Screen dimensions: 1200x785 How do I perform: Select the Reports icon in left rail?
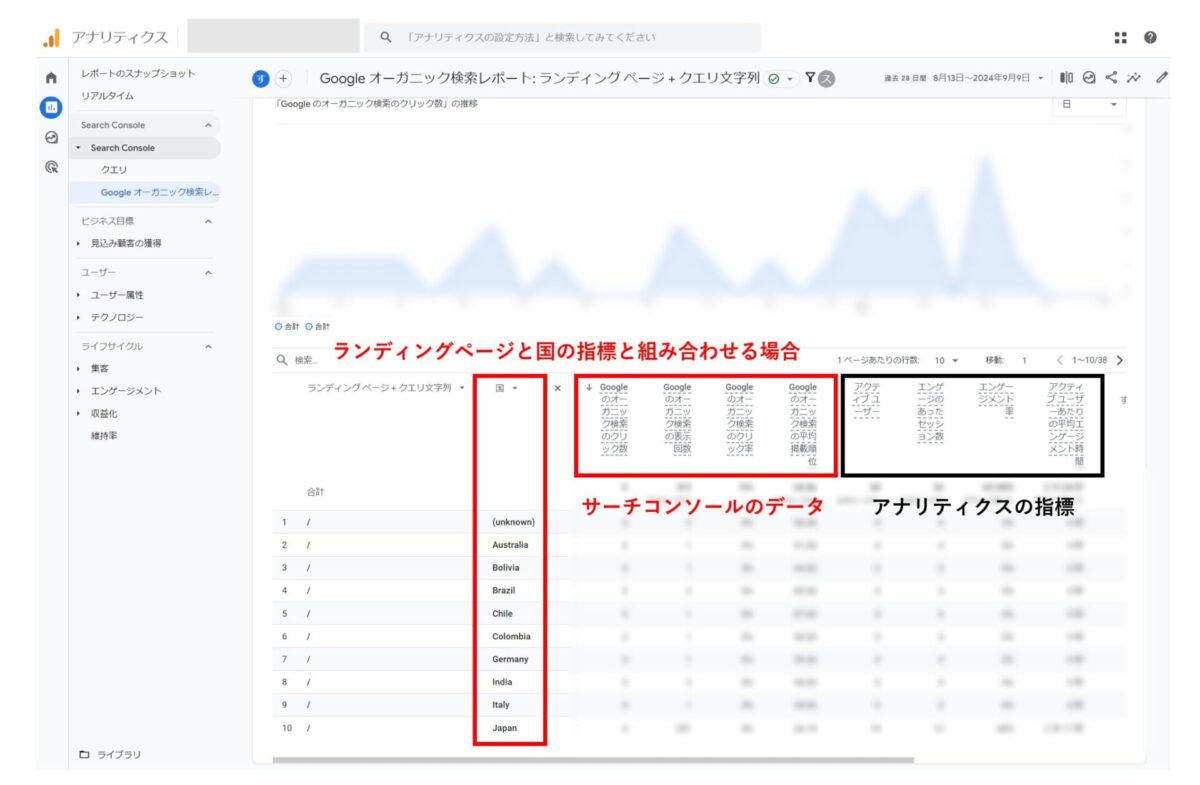coord(51,107)
